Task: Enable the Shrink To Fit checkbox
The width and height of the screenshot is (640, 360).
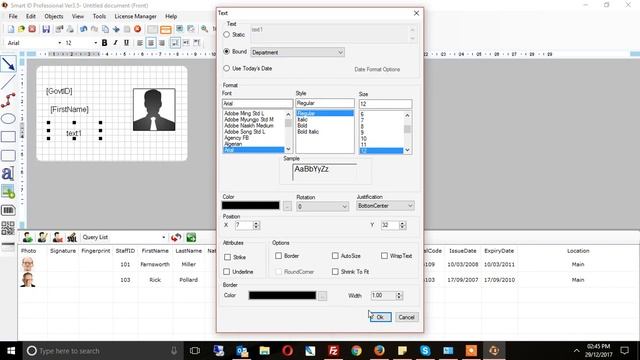Action: click(x=335, y=271)
